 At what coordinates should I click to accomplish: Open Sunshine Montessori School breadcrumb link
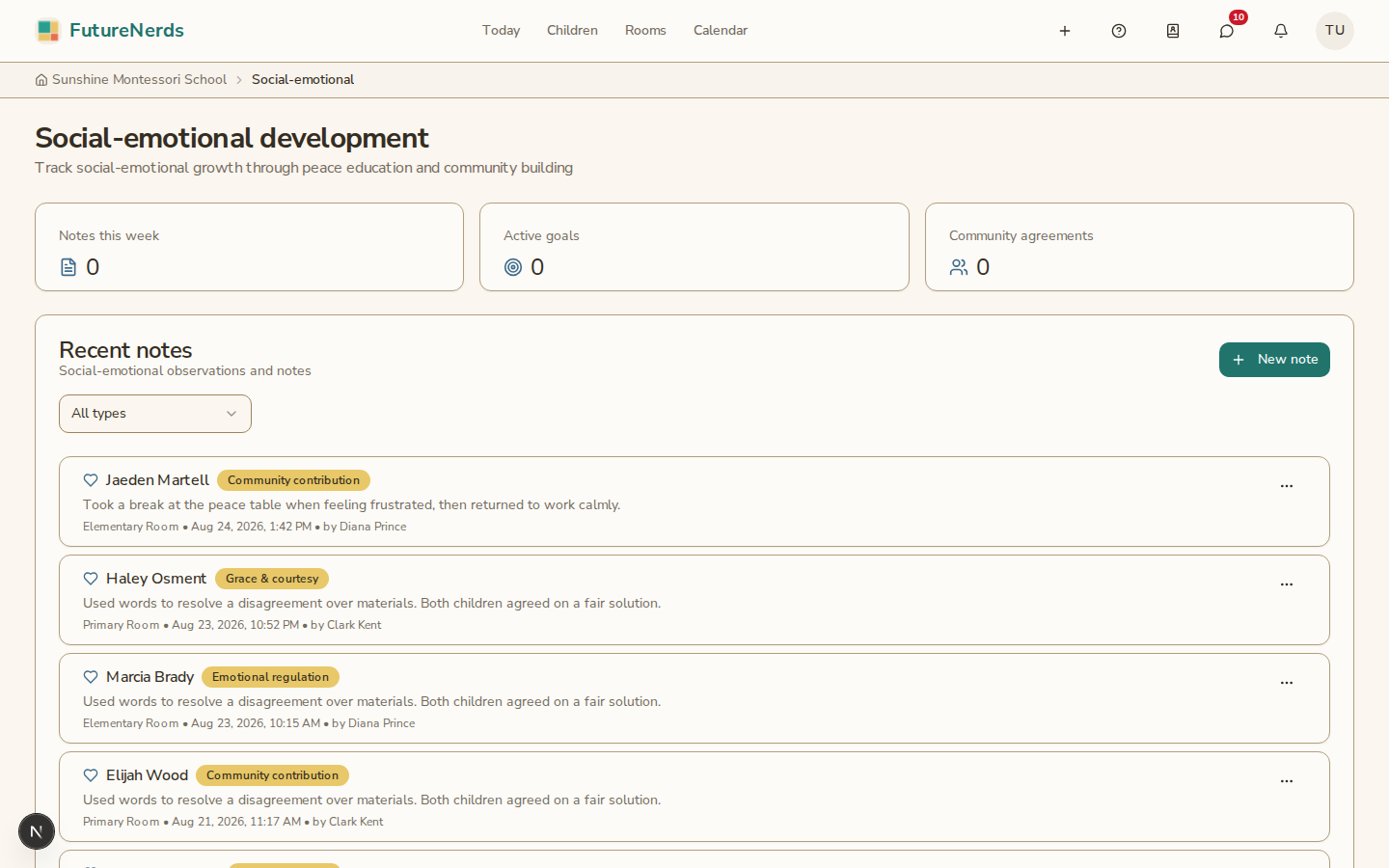pyautogui.click(x=139, y=80)
